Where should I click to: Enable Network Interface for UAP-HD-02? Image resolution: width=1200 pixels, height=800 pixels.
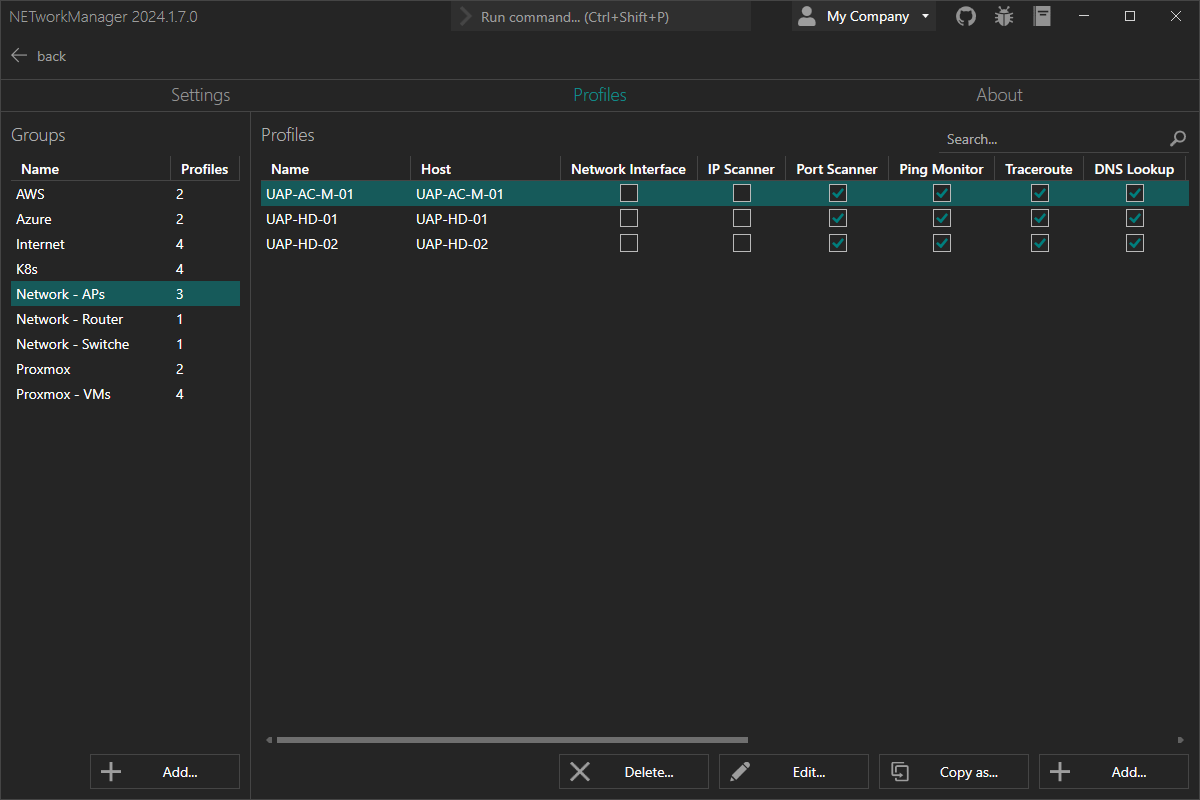coord(628,243)
